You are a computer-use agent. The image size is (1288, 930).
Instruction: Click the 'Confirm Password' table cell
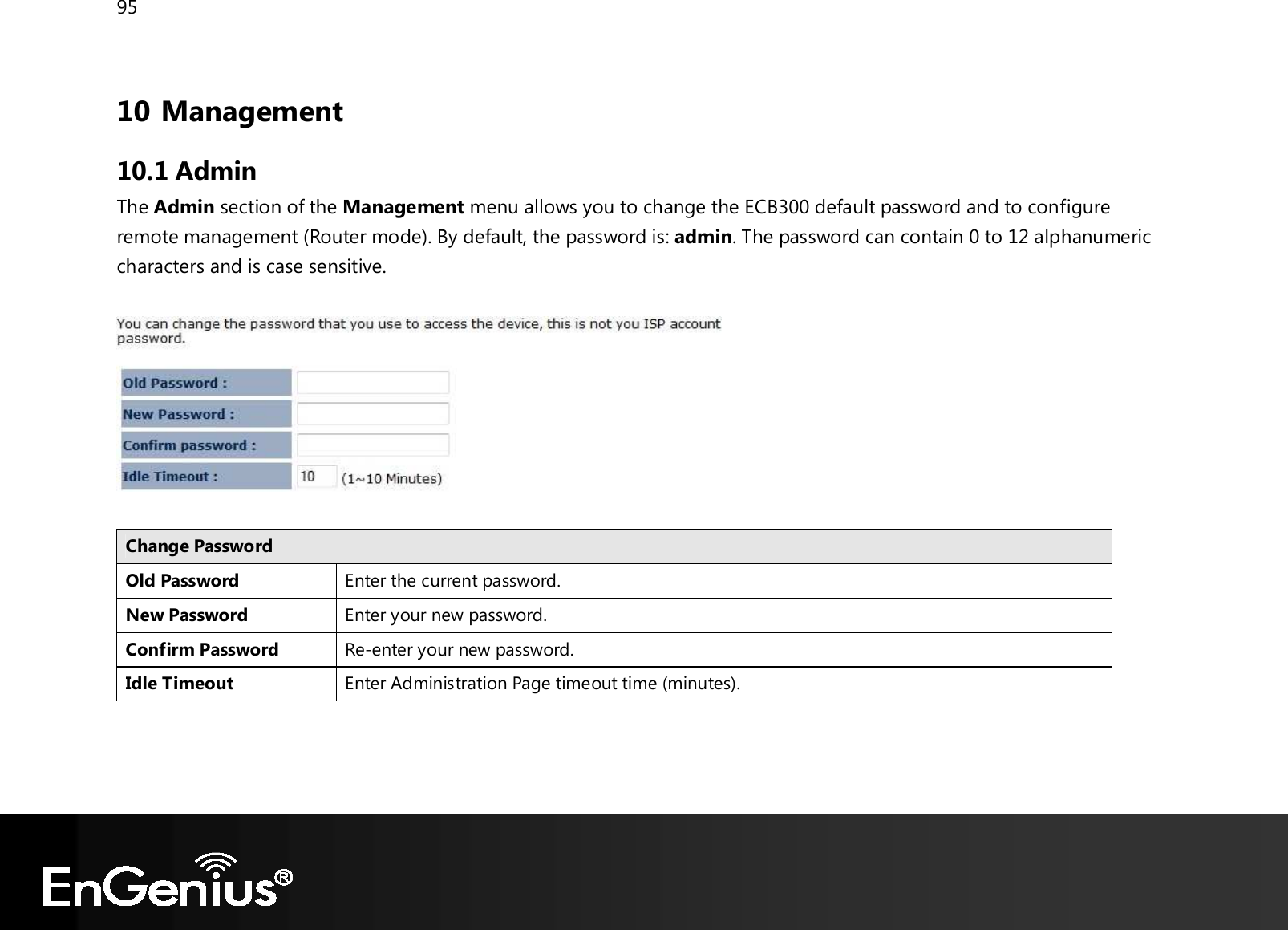227,650
